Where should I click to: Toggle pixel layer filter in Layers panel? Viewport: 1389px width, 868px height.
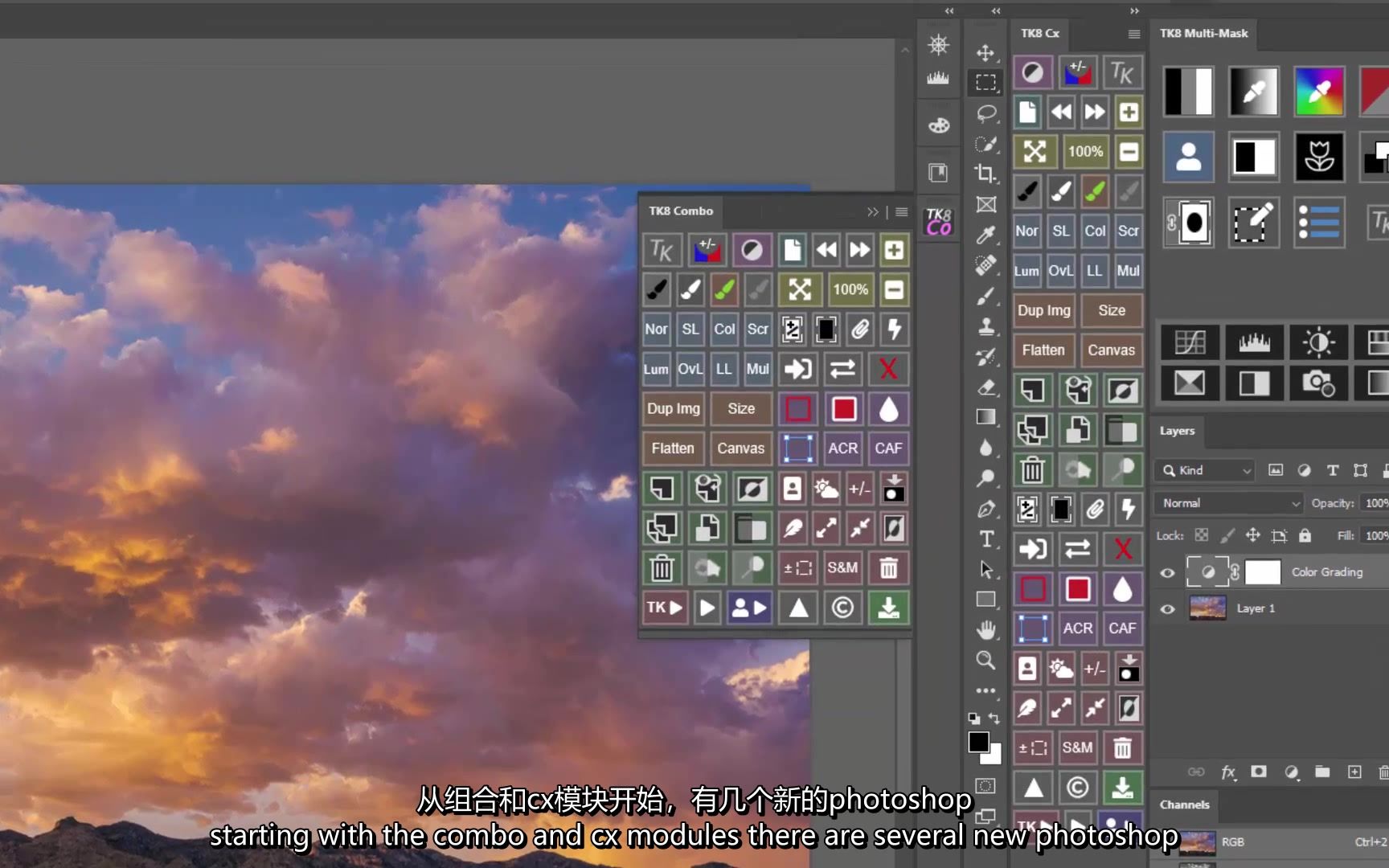click(1276, 470)
